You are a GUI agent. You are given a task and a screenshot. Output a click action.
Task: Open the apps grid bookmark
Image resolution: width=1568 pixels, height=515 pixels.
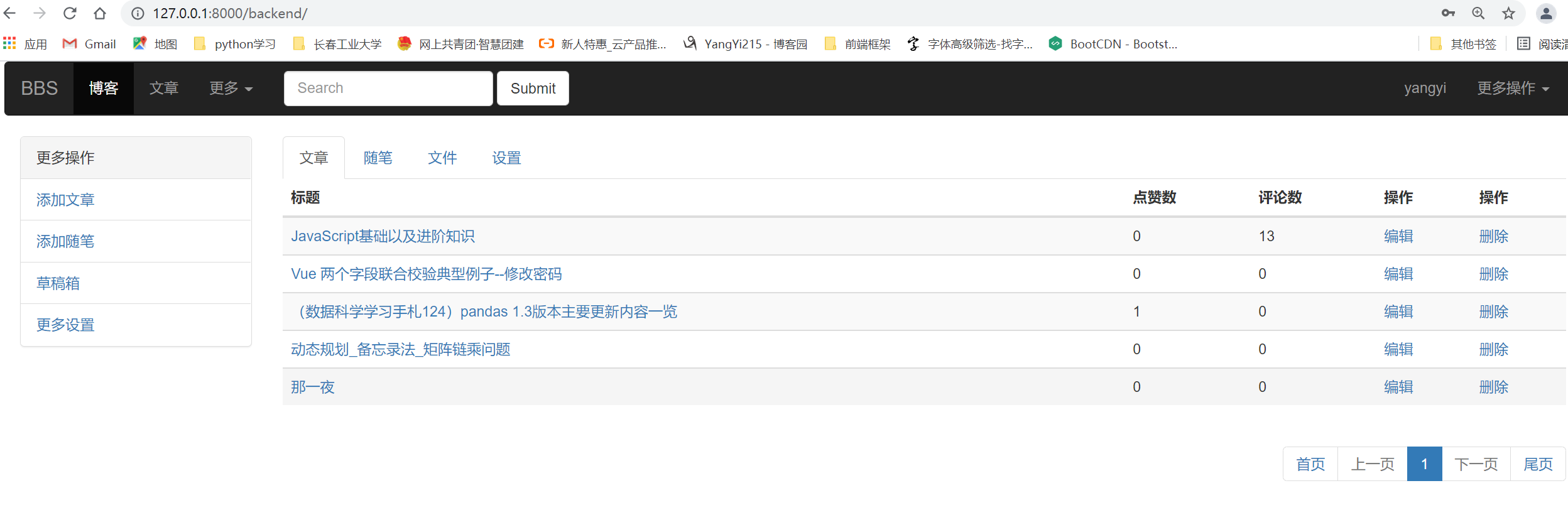click(25, 44)
